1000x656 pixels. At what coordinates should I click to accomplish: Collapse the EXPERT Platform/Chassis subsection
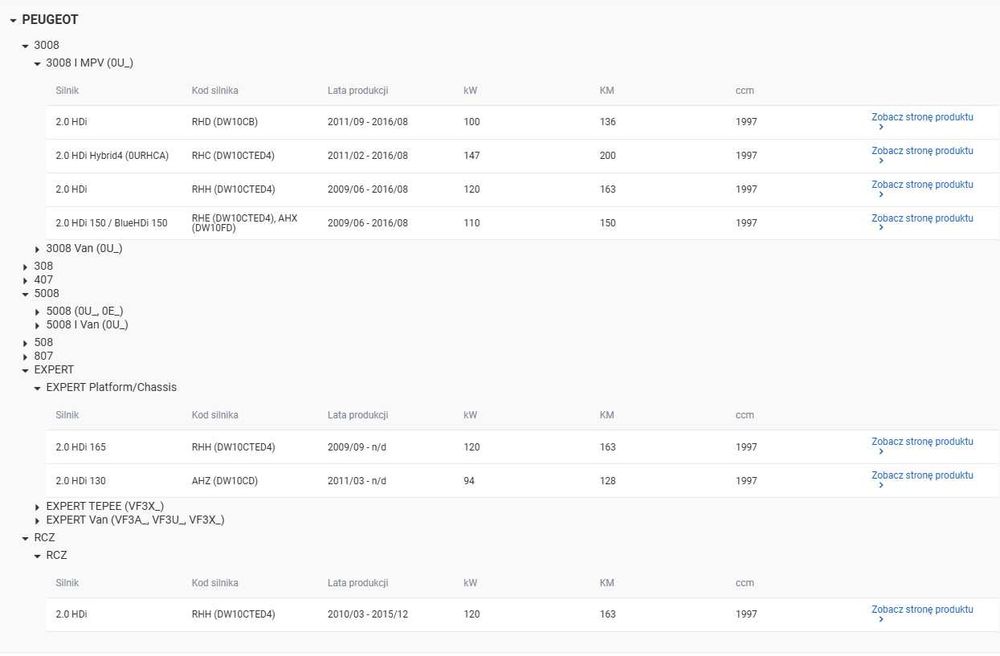pyautogui.click(x=37, y=388)
